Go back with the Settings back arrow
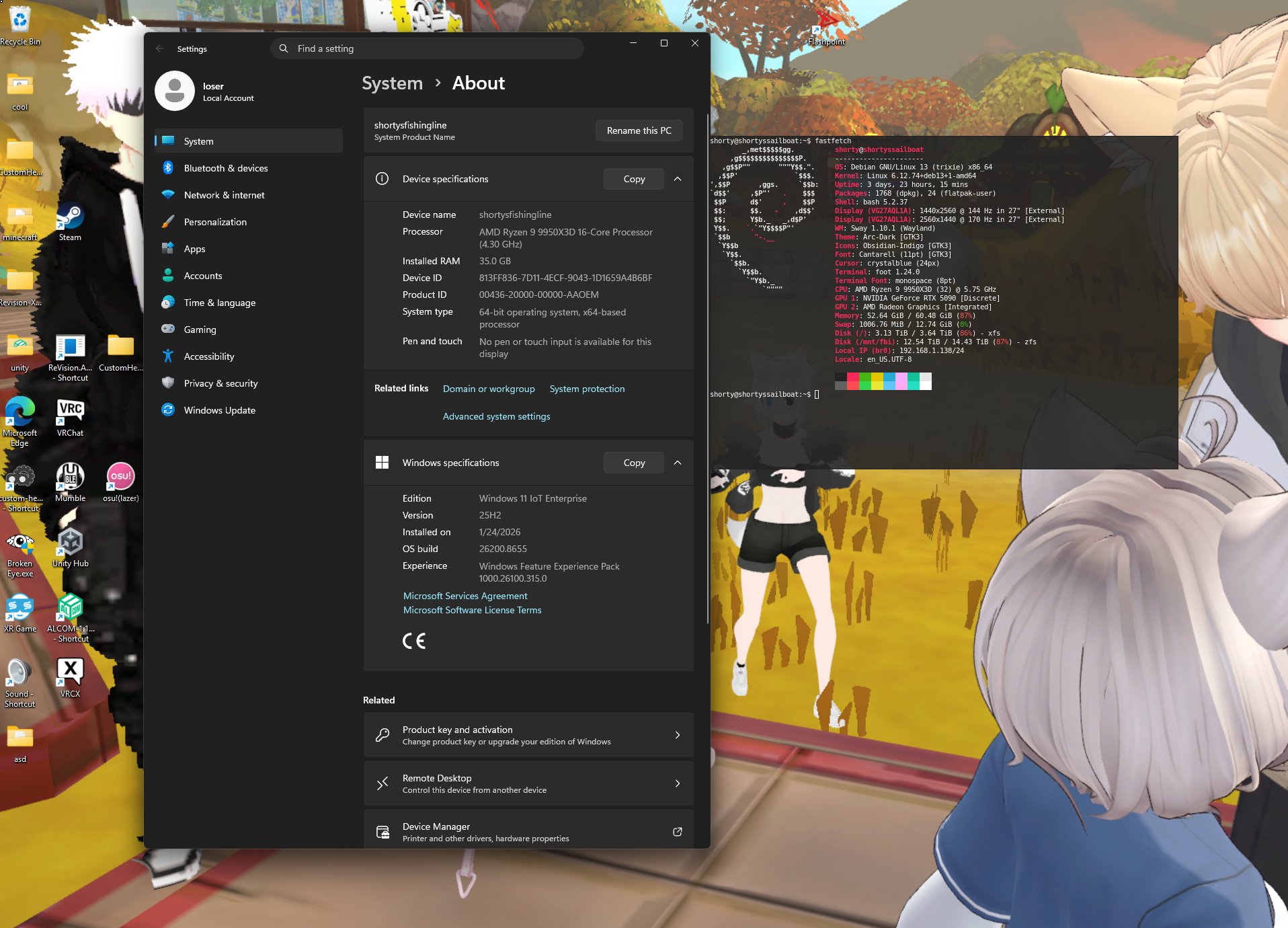The image size is (1288, 928). [x=160, y=48]
